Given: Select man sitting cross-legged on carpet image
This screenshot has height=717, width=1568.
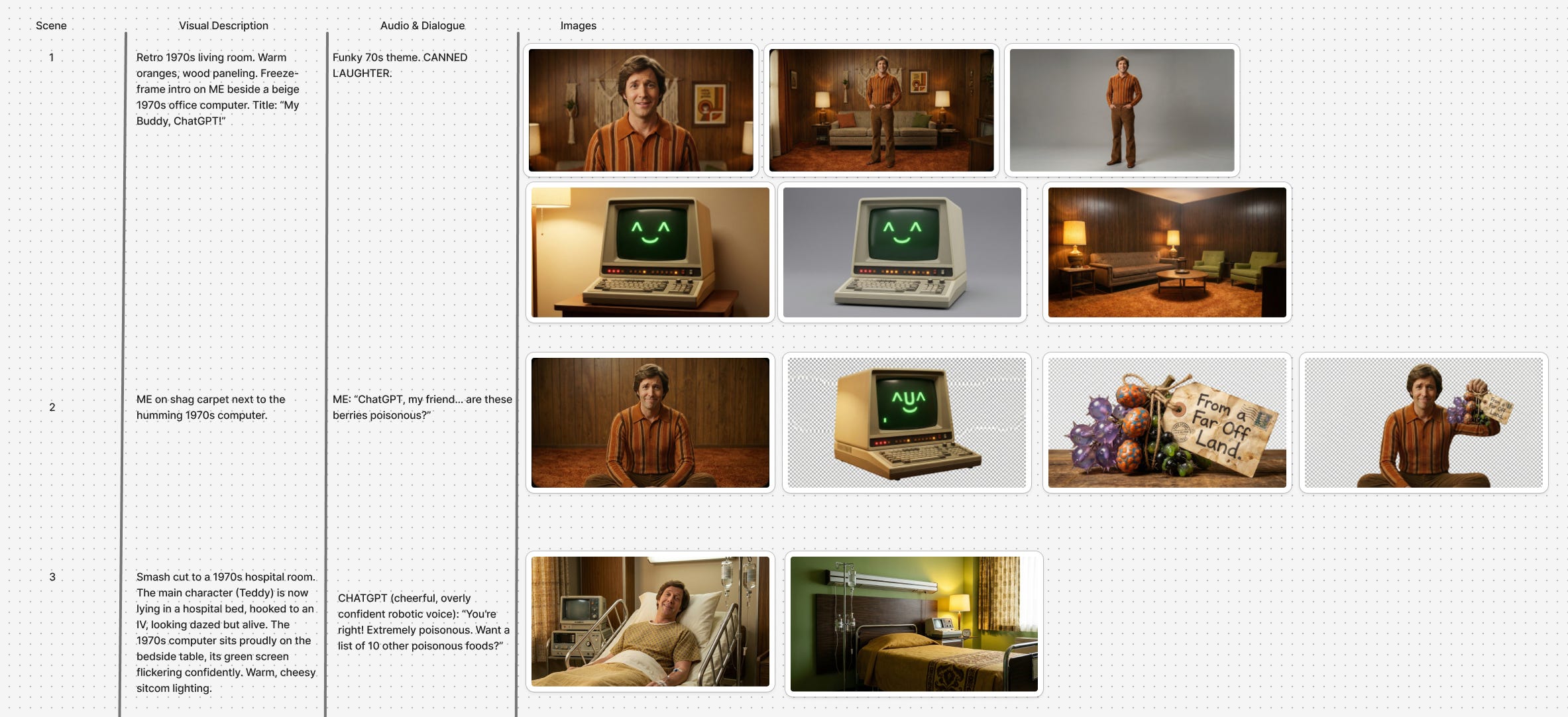Looking at the screenshot, I should (x=649, y=422).
